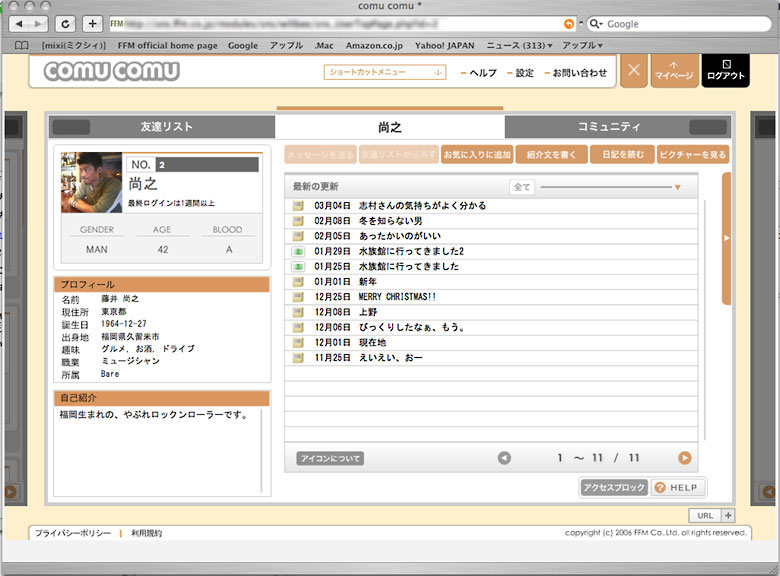Open the ショートカットメニュー dropdown
The width and height of the screenshot is (780, 576).
pyautogui.click(x=385, y=72)
